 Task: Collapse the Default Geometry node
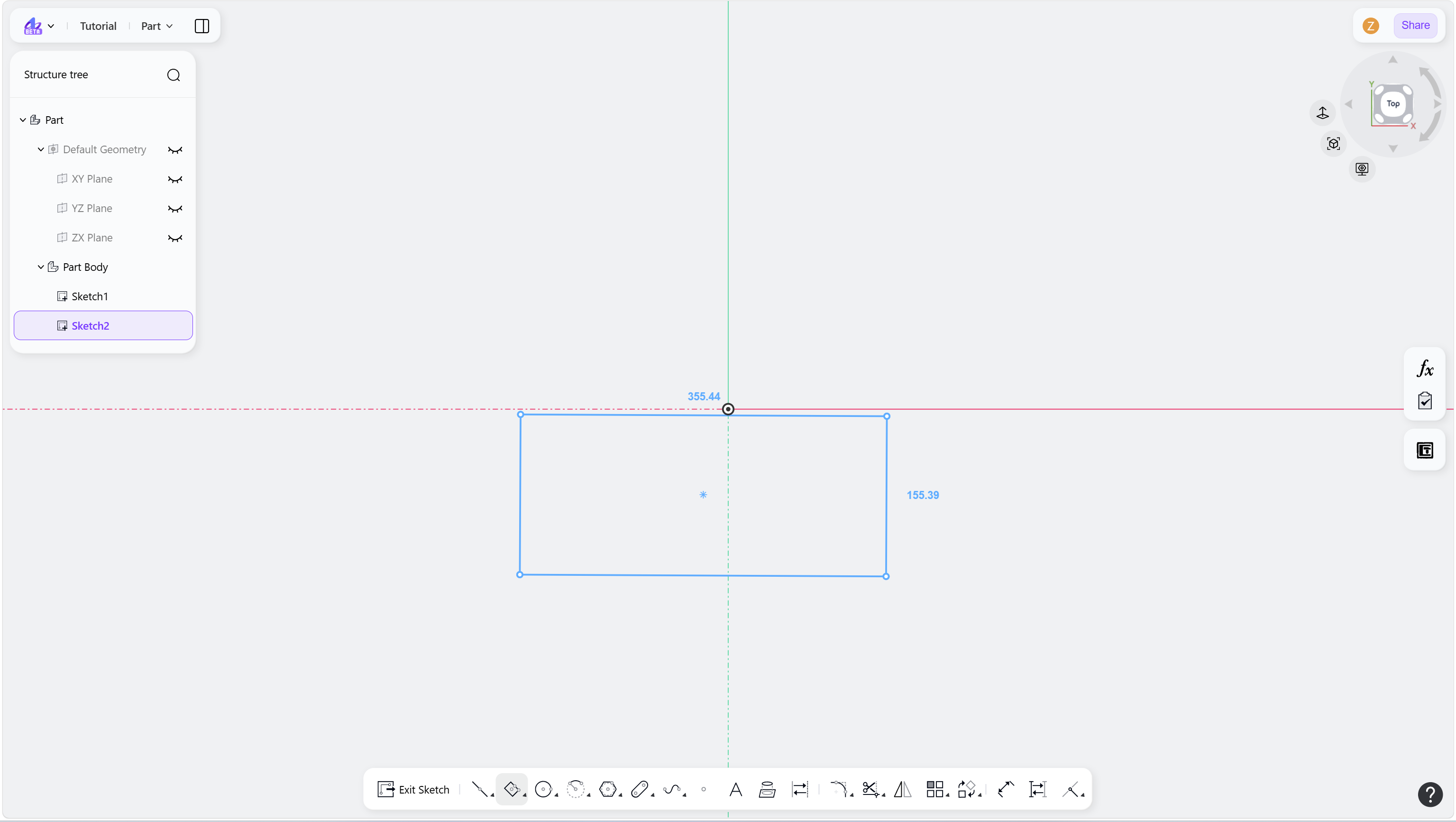click(x=41, y=149)
